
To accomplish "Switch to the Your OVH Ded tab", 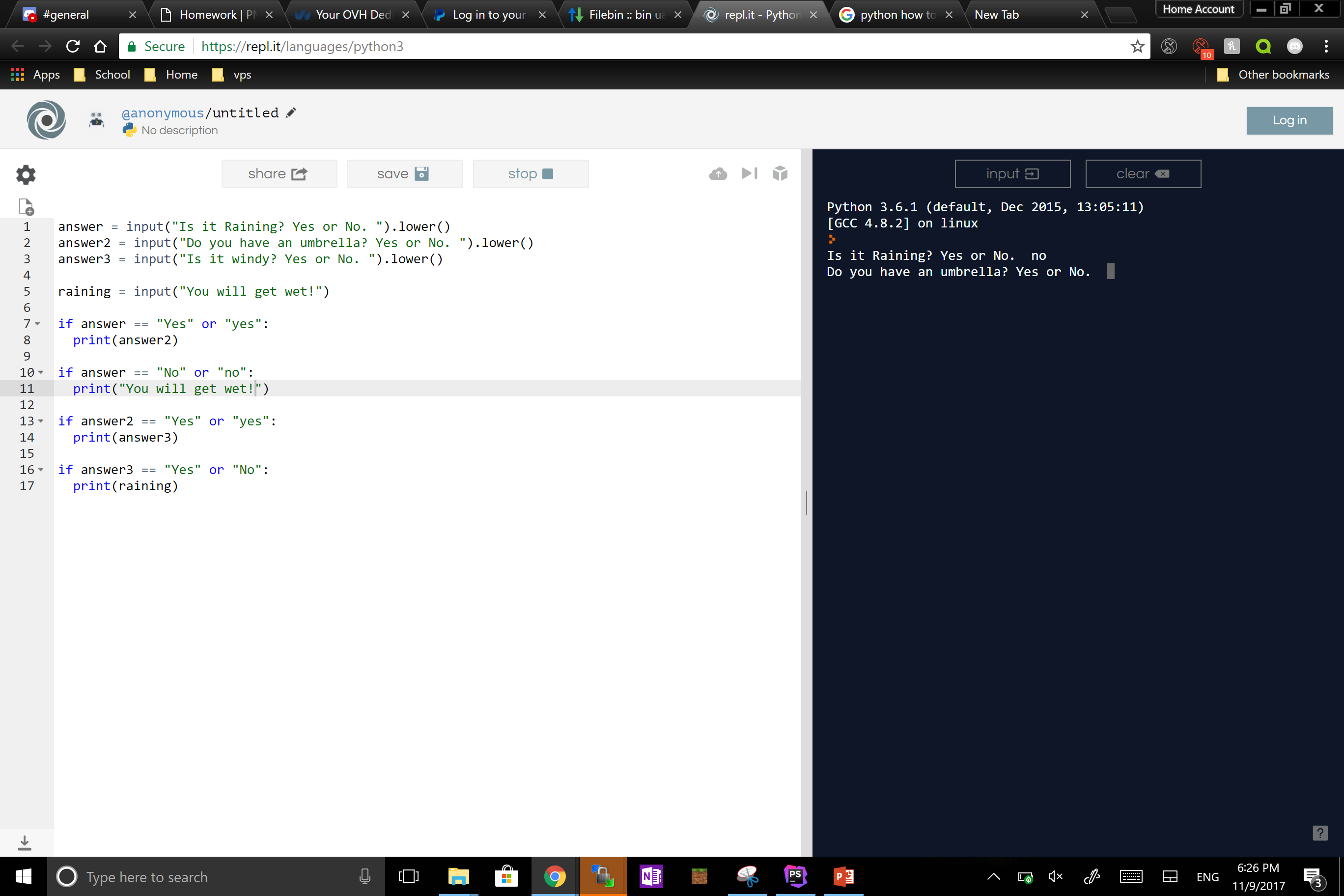I will pos(352,15).
